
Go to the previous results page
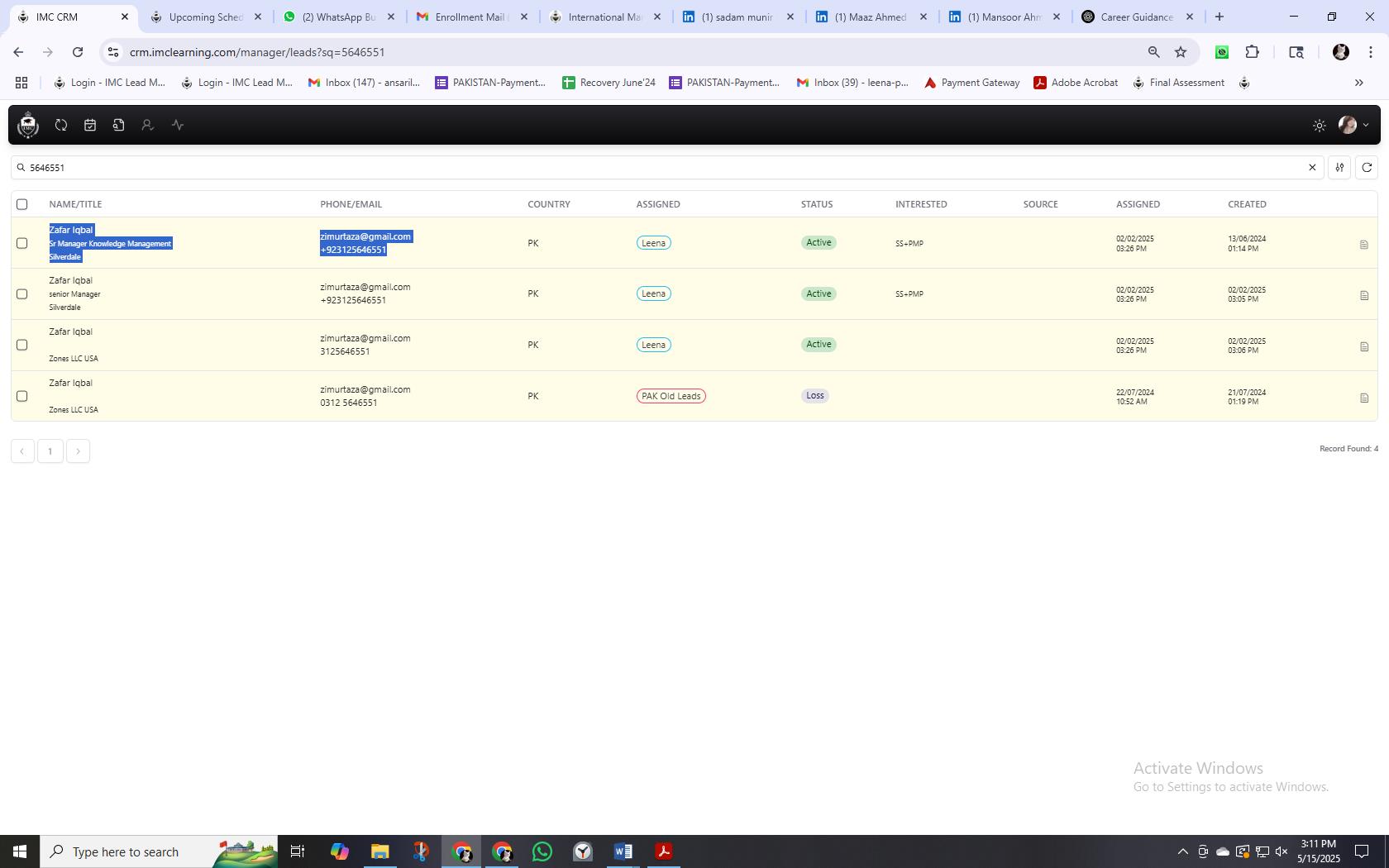tap(22, 451)
